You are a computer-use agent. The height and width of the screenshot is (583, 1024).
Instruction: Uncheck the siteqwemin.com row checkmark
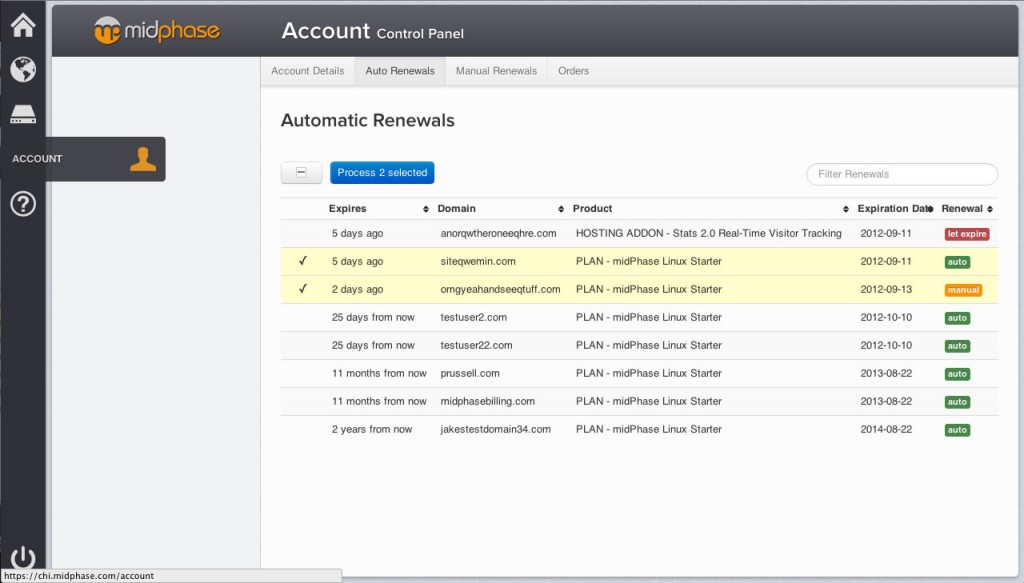(x=303, y=262)
